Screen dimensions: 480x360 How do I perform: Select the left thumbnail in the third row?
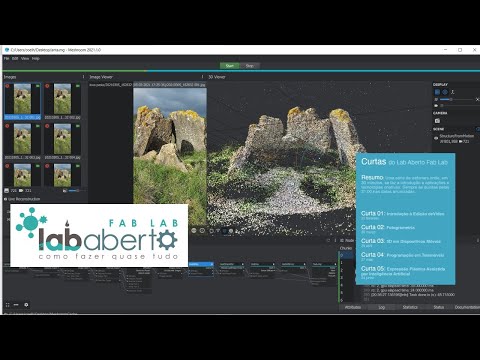click(22, 175)
